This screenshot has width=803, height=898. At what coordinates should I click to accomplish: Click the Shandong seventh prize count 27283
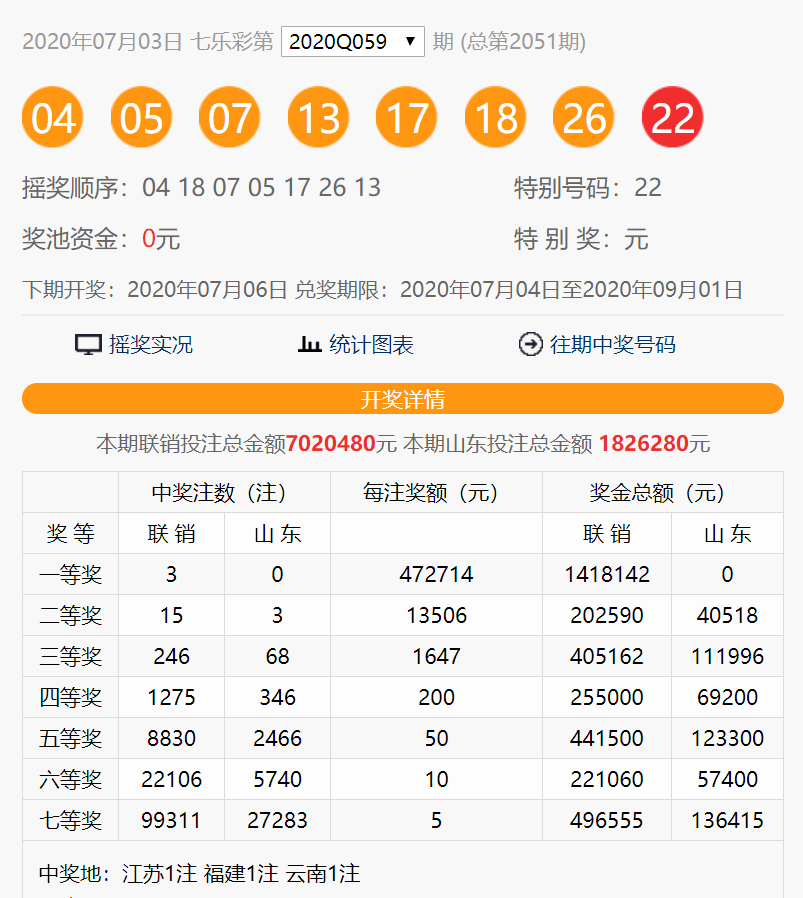277,821
